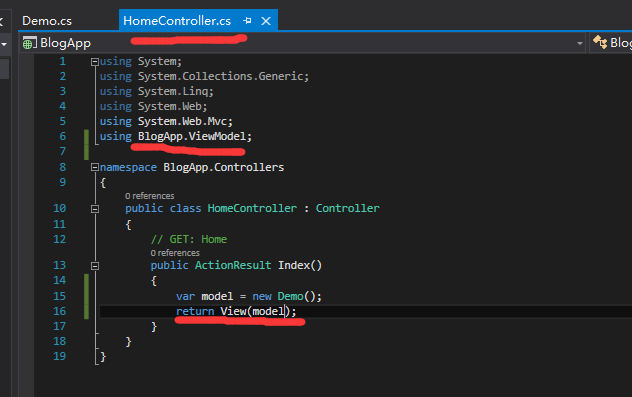Open references link above Index method

point(175,253)
